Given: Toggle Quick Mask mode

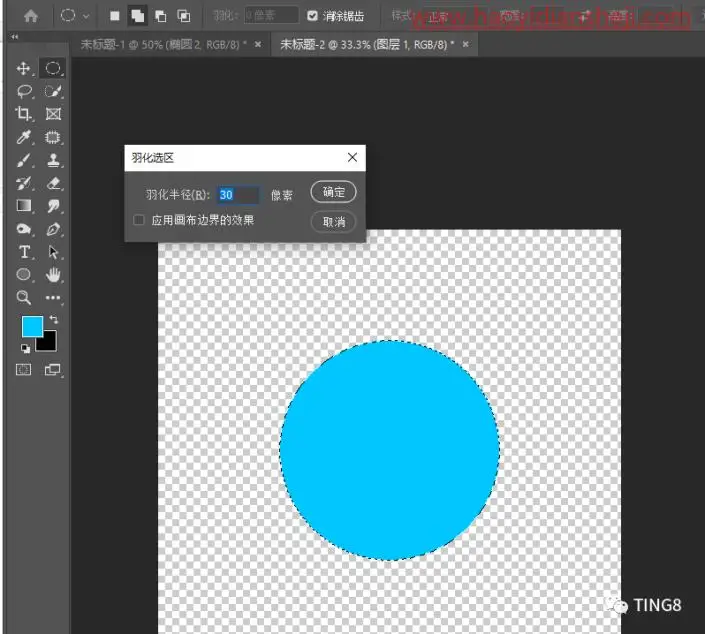Looking at the screenshot, I should point(23,370).
